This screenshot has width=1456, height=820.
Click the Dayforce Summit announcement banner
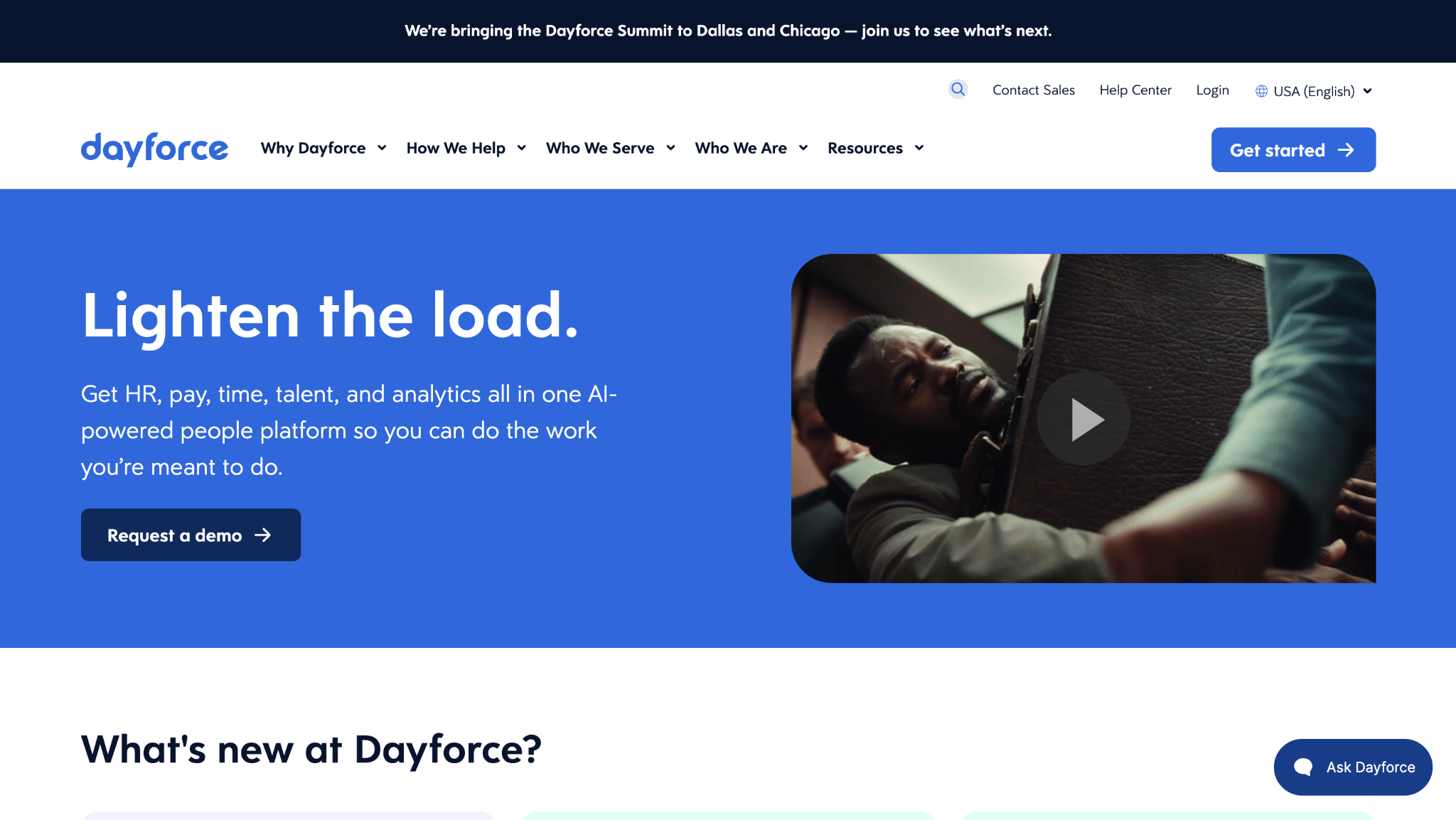click(728, 31)
